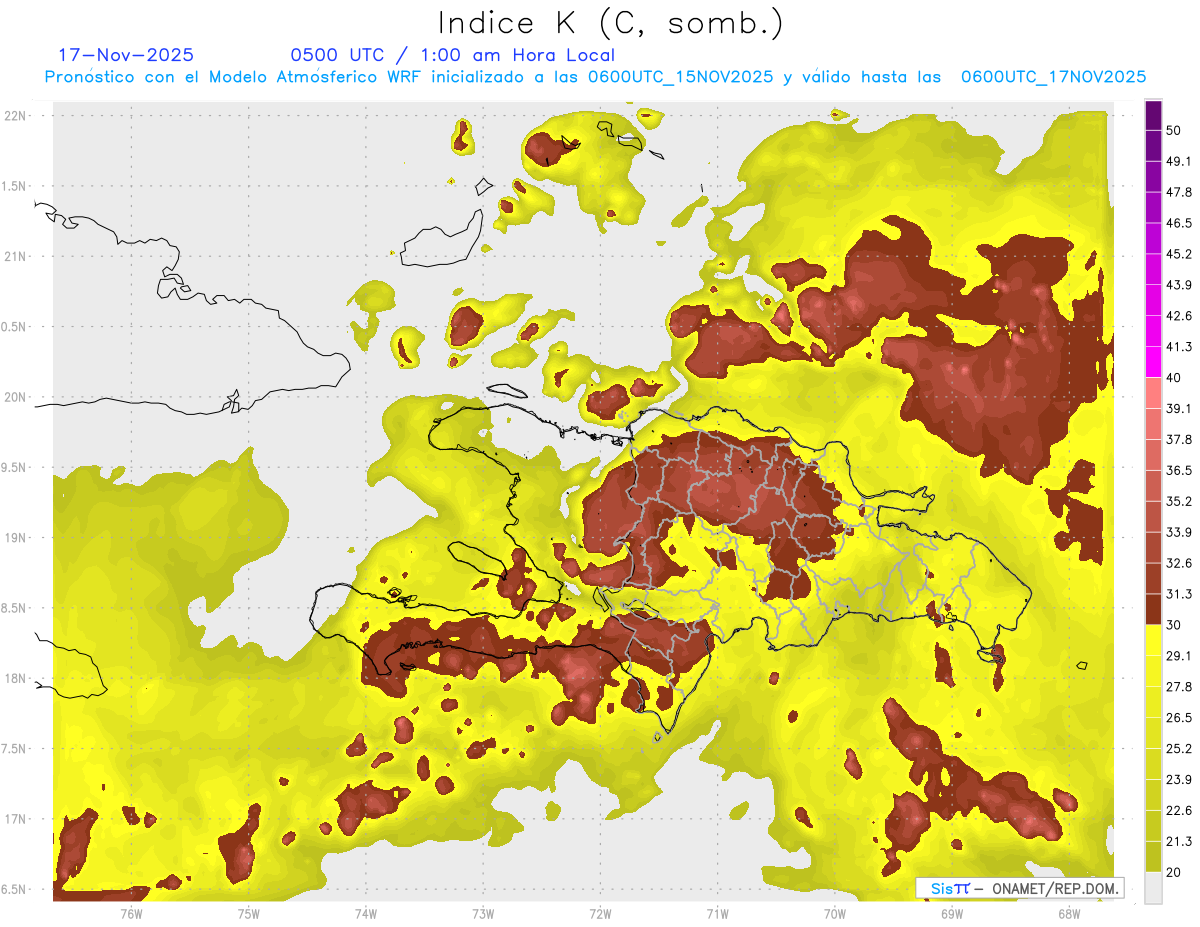Click the purple swatch between 47.8 and 49.1

[1153, 177]
